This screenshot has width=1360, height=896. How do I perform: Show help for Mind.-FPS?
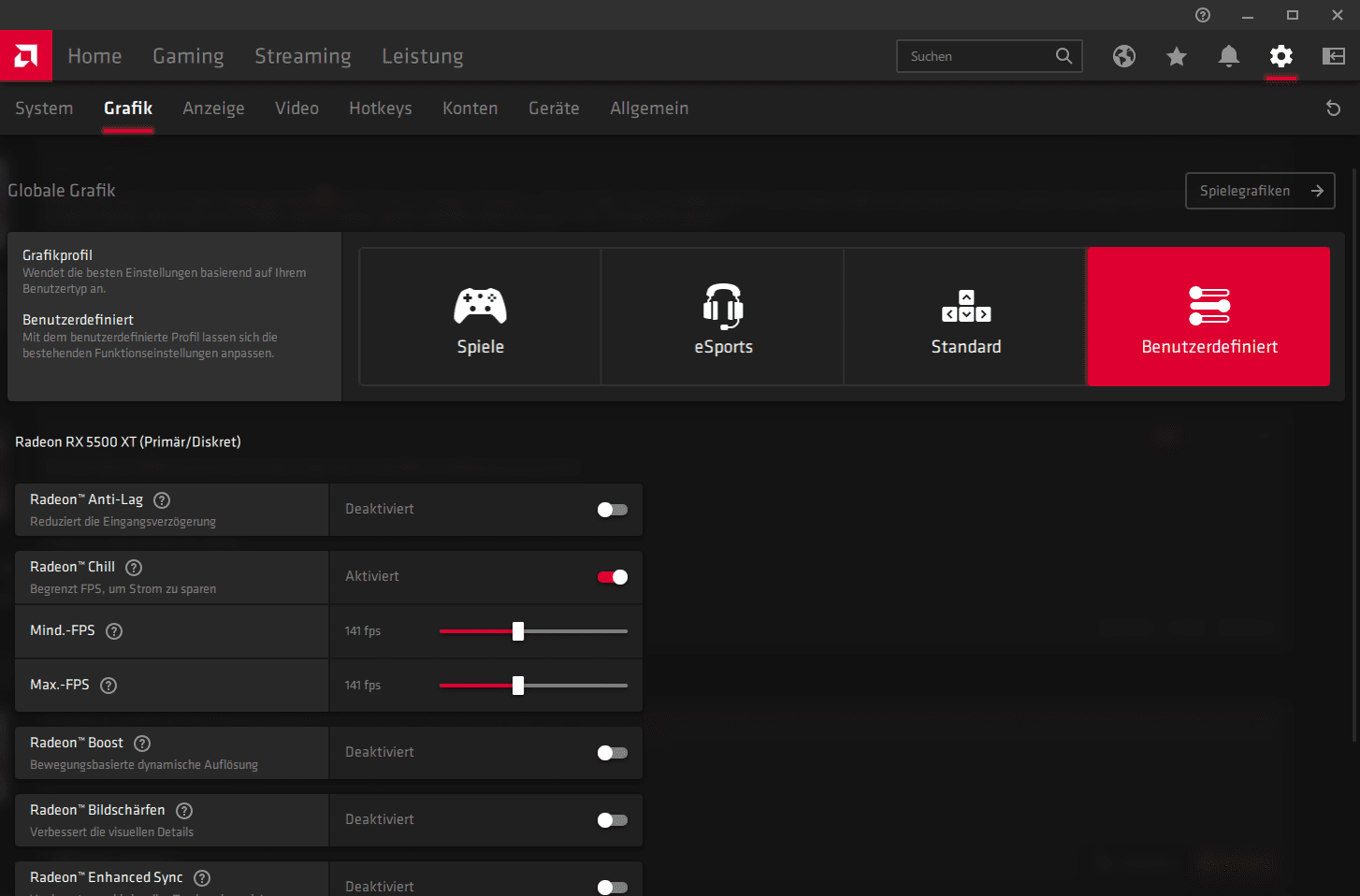coord(114,631)
